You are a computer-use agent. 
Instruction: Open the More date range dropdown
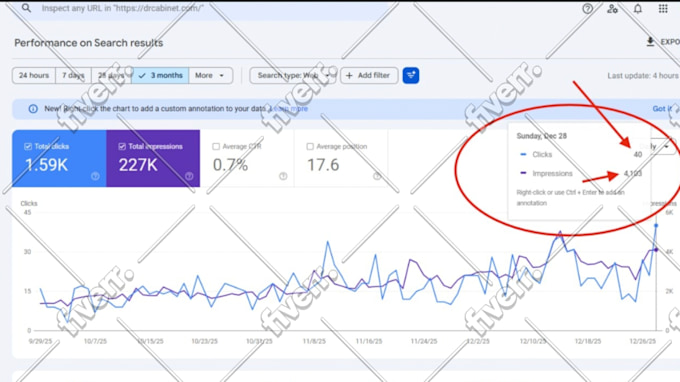coord(210,75)
